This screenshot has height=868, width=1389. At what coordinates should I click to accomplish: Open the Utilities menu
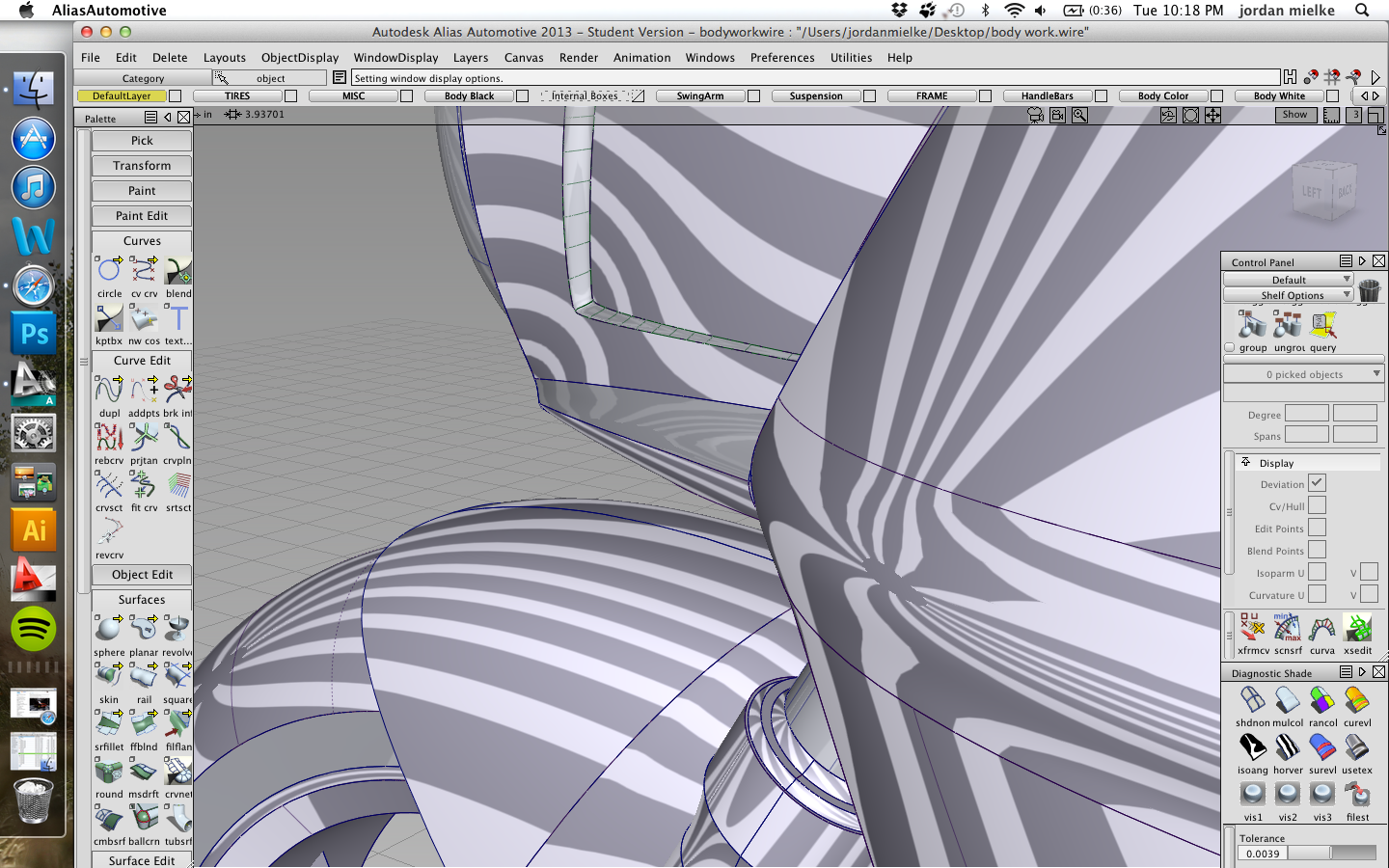tap(851, 58)
